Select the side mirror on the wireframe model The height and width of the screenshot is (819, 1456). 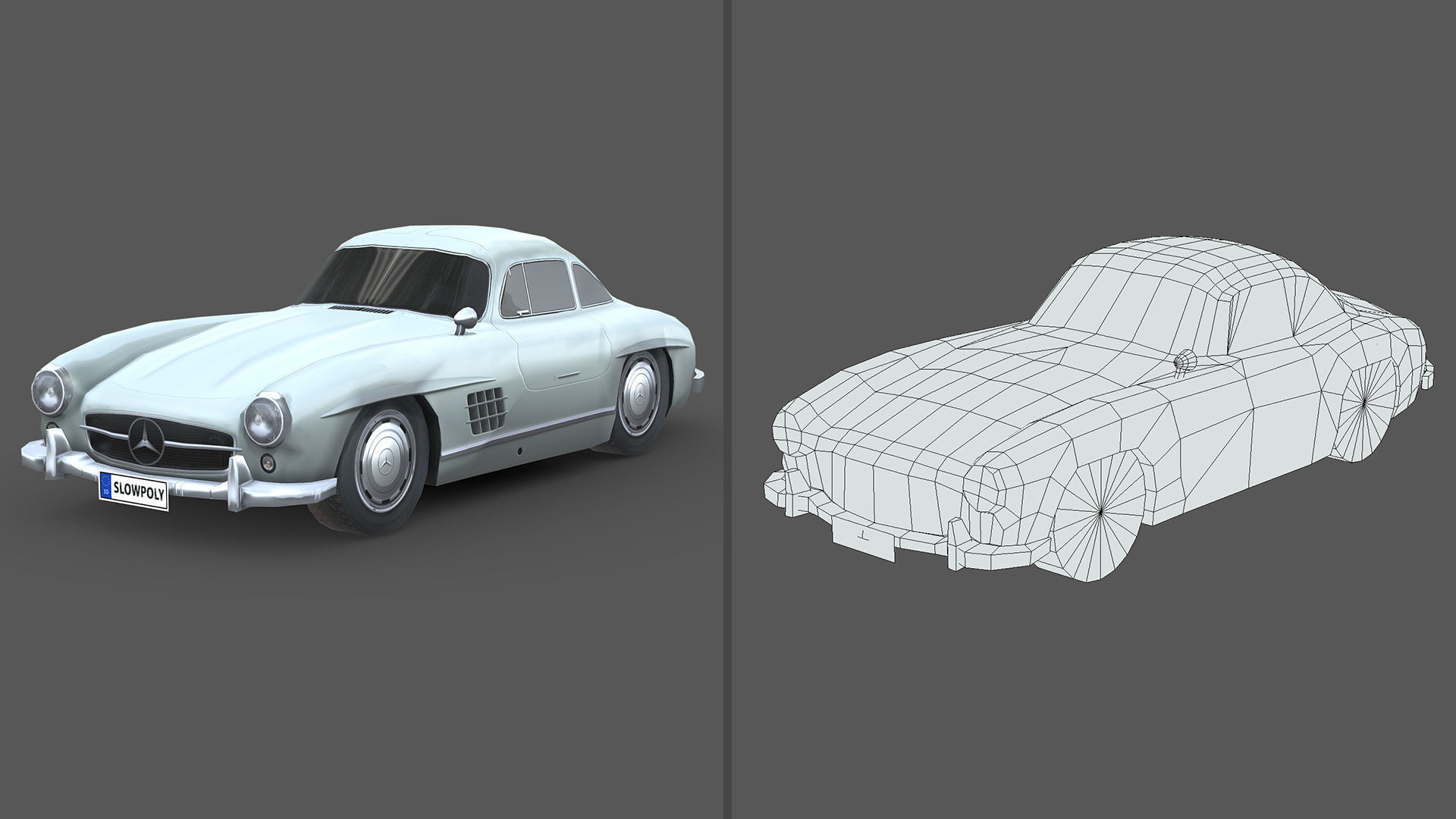[x=1184, y=363]
